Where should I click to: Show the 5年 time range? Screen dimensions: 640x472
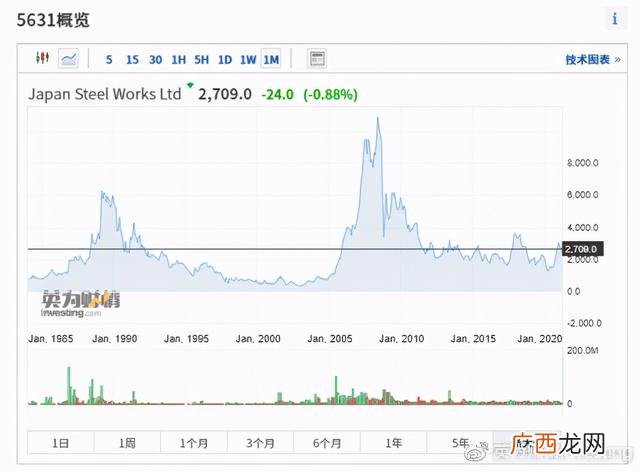(x=460, y=443)
